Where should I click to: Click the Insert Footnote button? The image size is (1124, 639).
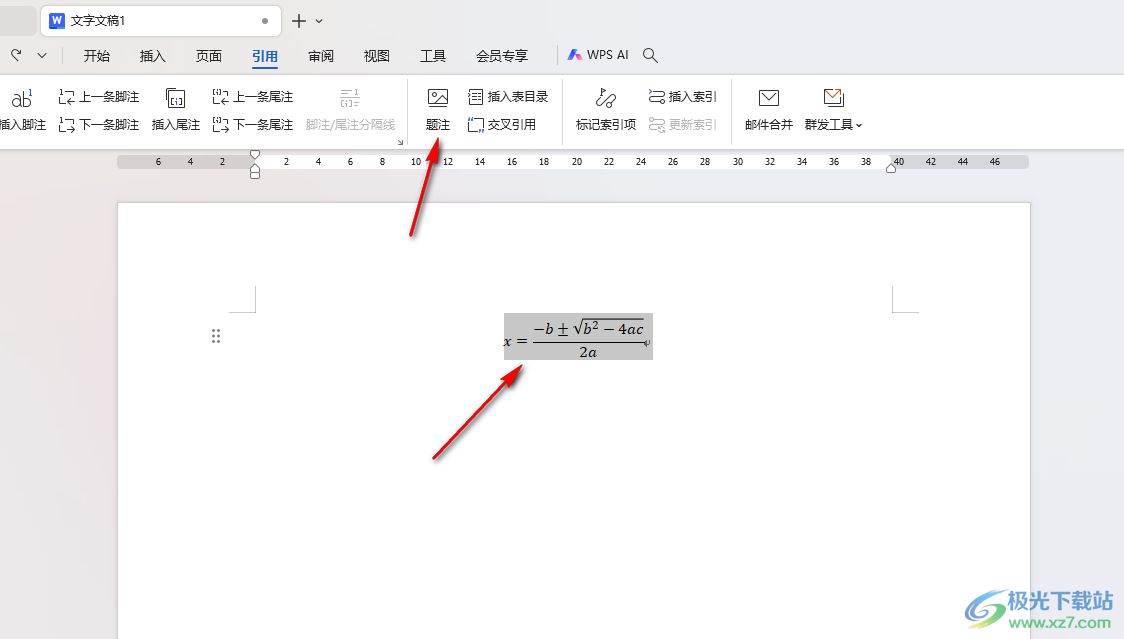point(22,110)
